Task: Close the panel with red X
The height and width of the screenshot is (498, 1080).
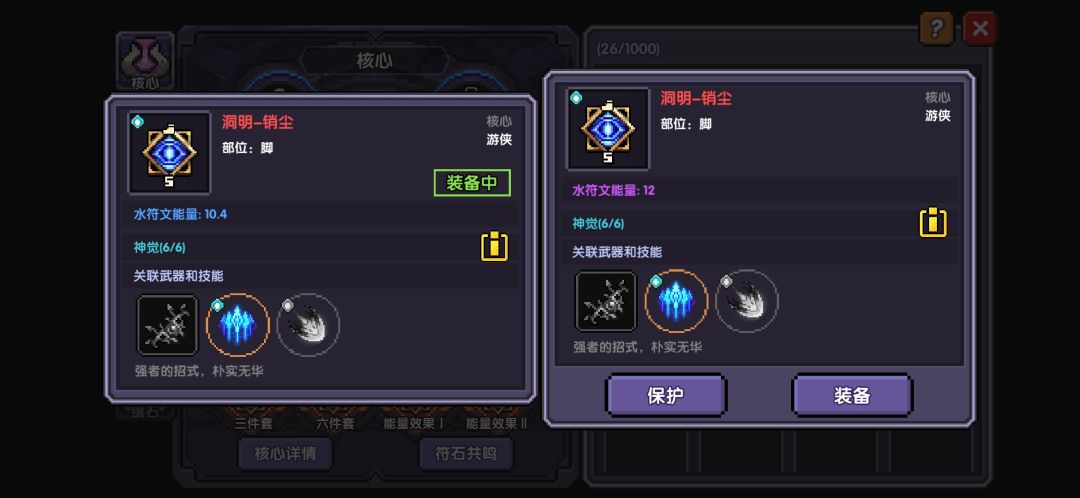Action: 979,29
